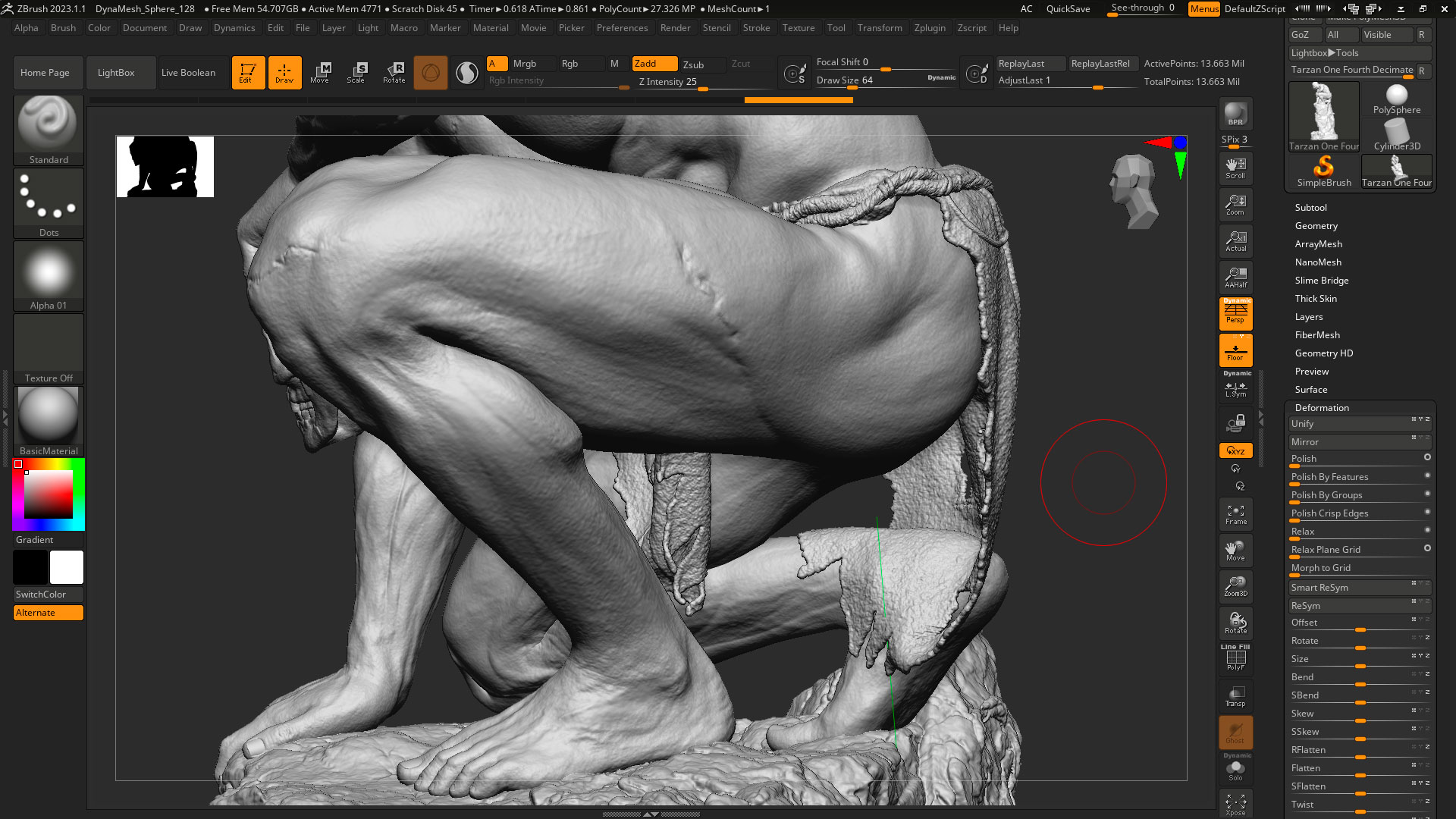Open the Zplugin menu

pos(930,28)
